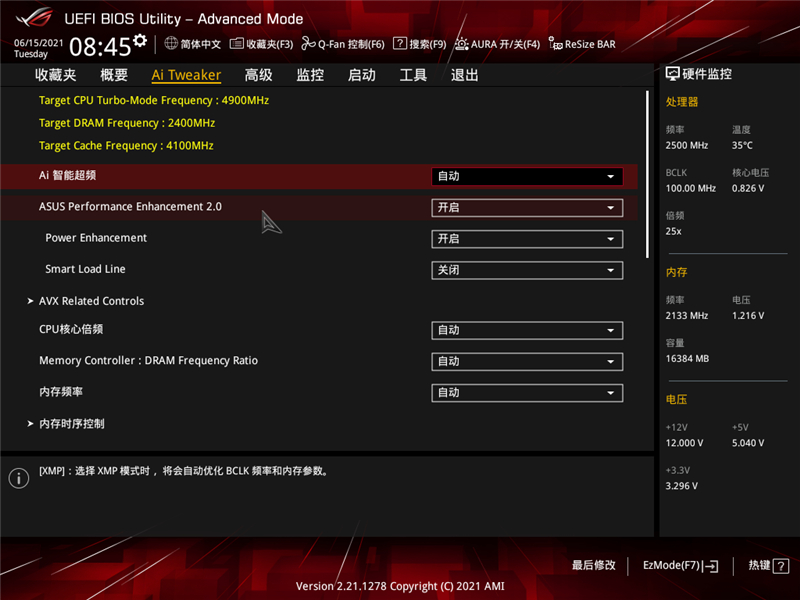Open the 退出 tab
The image size is (800, 600).
click(x=465, y=75)
